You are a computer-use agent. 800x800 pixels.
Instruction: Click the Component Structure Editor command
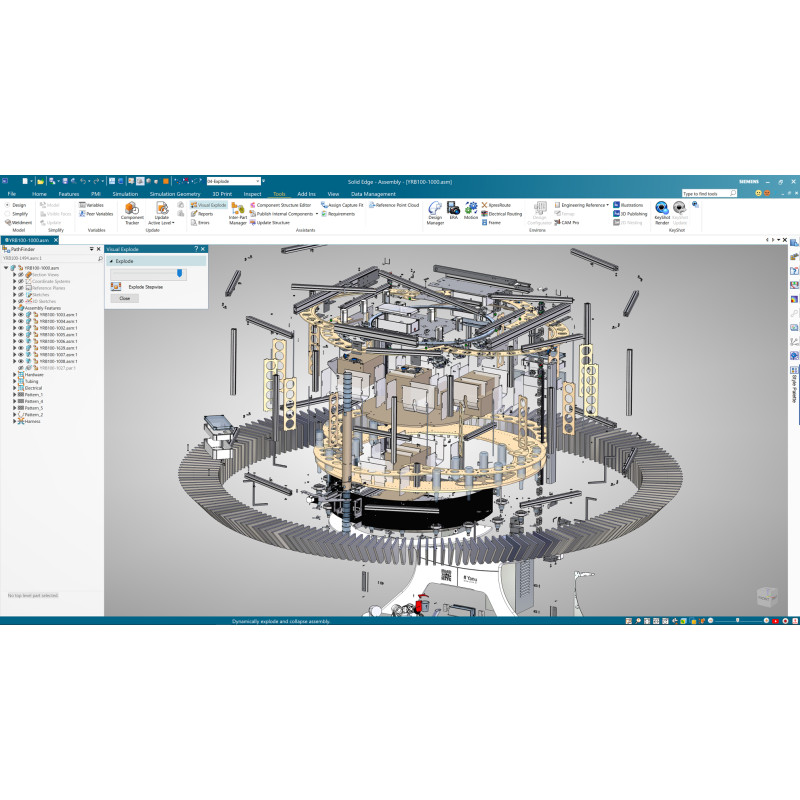pyautogui.click(x=283, y=204)
